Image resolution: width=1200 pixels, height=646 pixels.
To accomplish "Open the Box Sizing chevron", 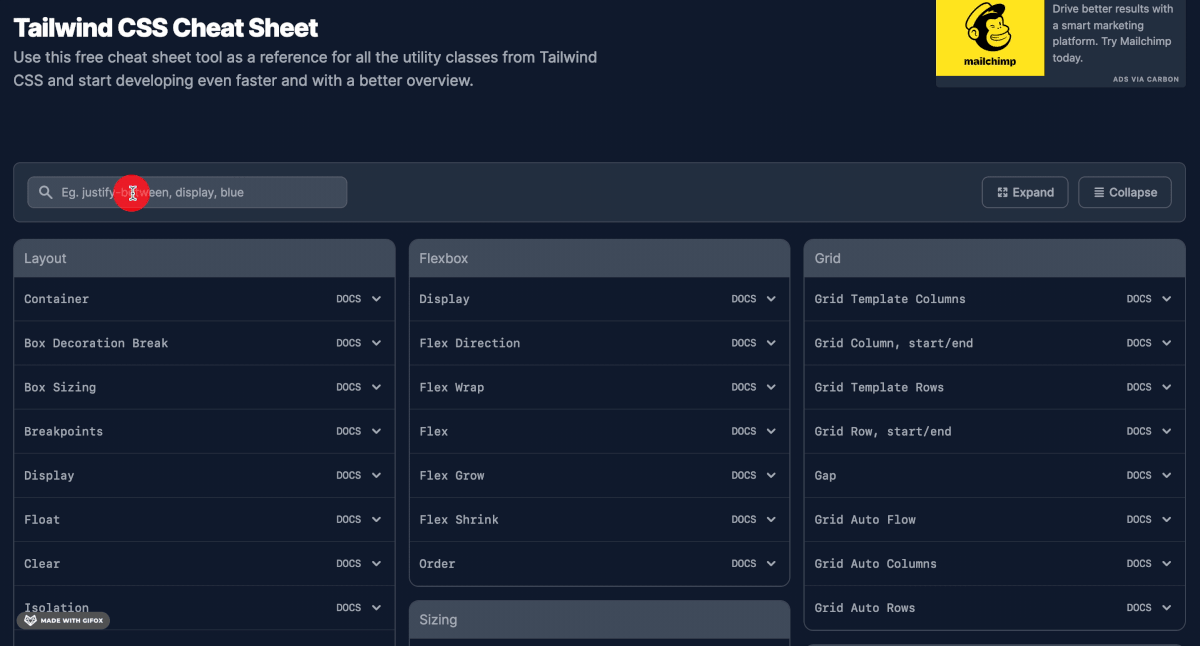I will click(x=376, y=387).
